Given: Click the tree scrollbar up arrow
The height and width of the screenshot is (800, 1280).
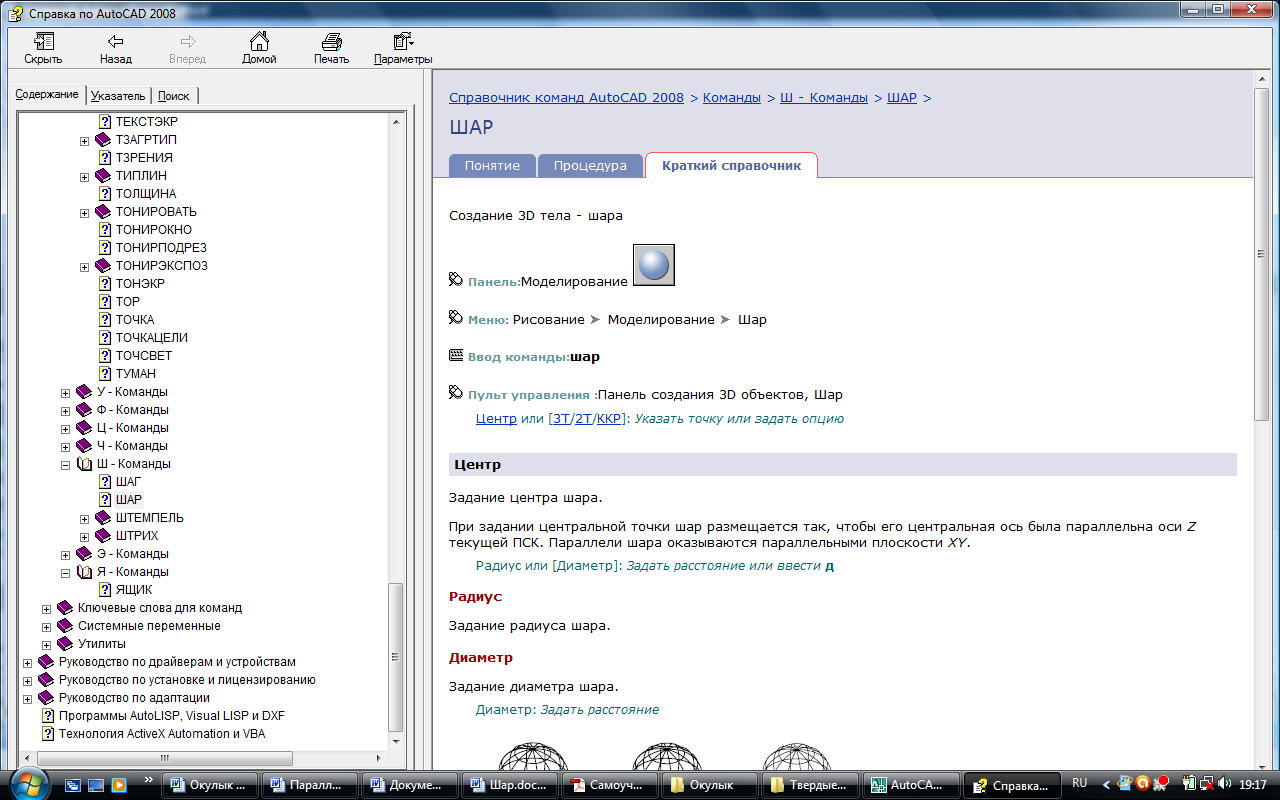Looking at the screenshot, I should pyautogui.click(x=396, y=122).
